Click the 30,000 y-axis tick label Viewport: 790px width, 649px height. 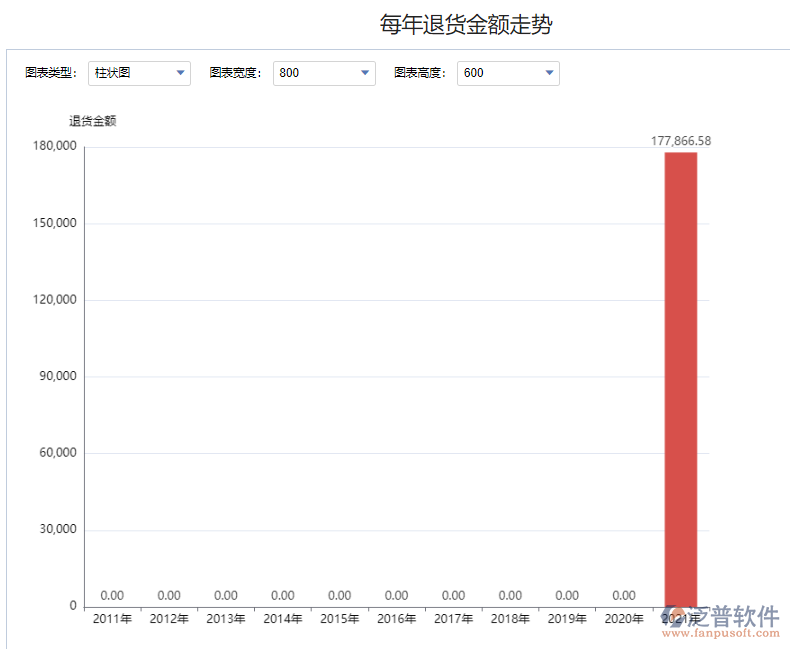[x=58, y=529]
